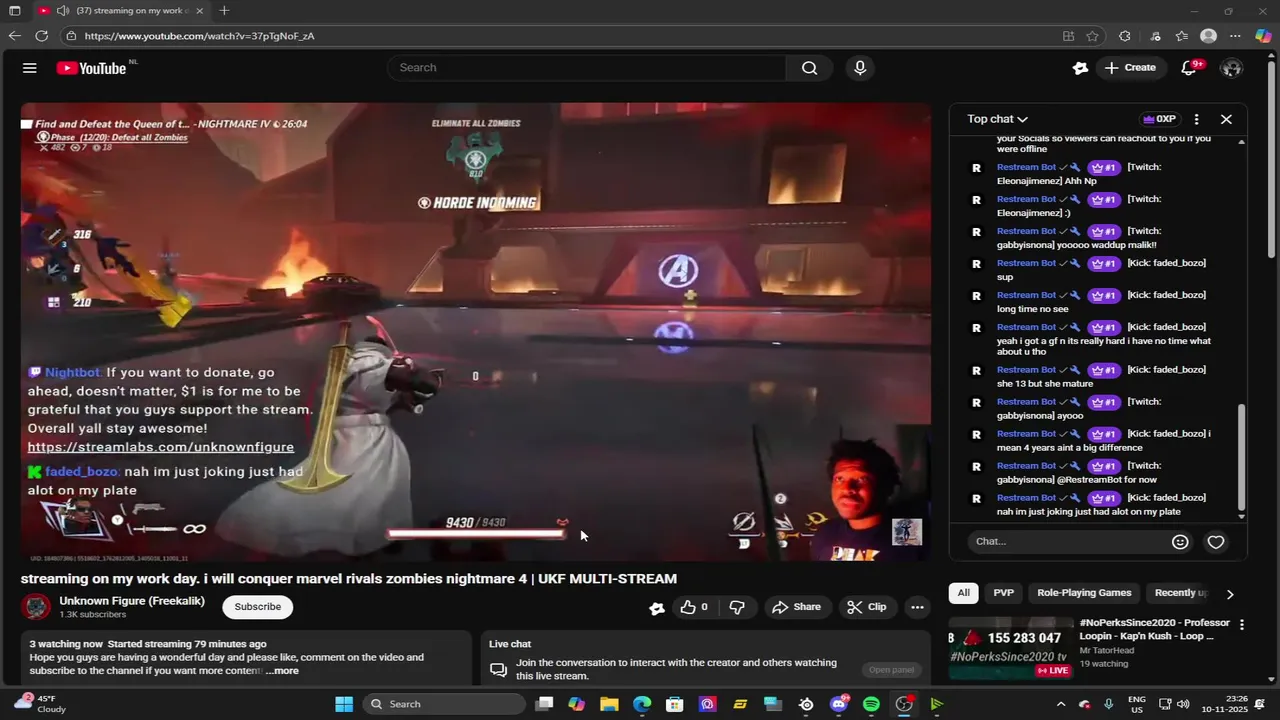
Task: Open Discord from the taskbar
Action: point(838,704)
